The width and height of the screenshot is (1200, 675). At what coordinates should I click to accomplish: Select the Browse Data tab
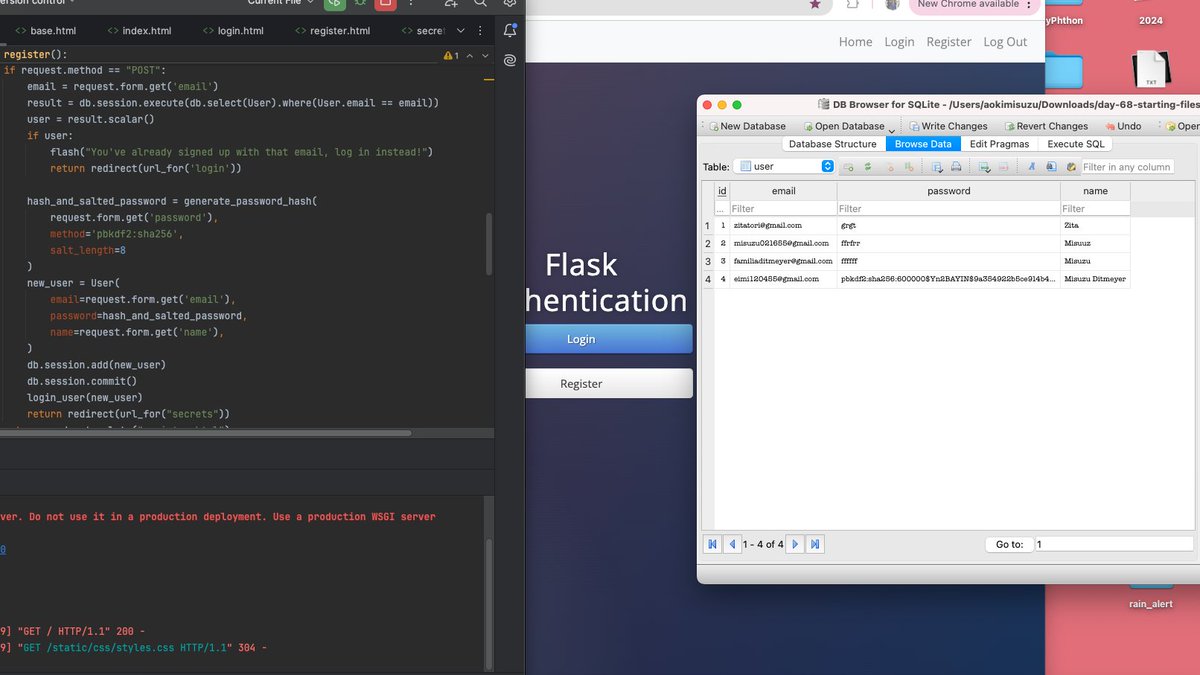coord(923,144)
